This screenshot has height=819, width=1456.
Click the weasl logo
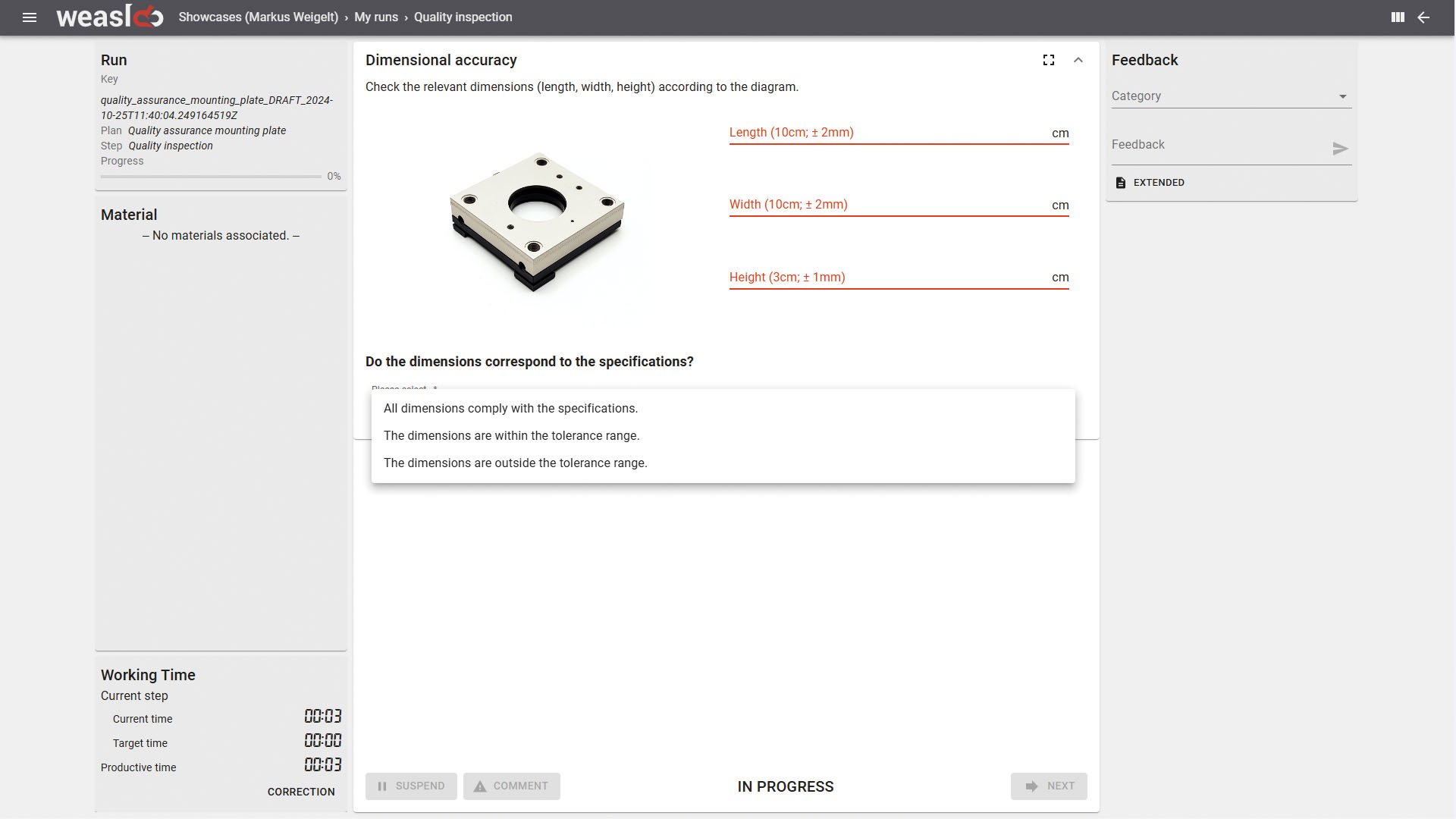point(109,17)
